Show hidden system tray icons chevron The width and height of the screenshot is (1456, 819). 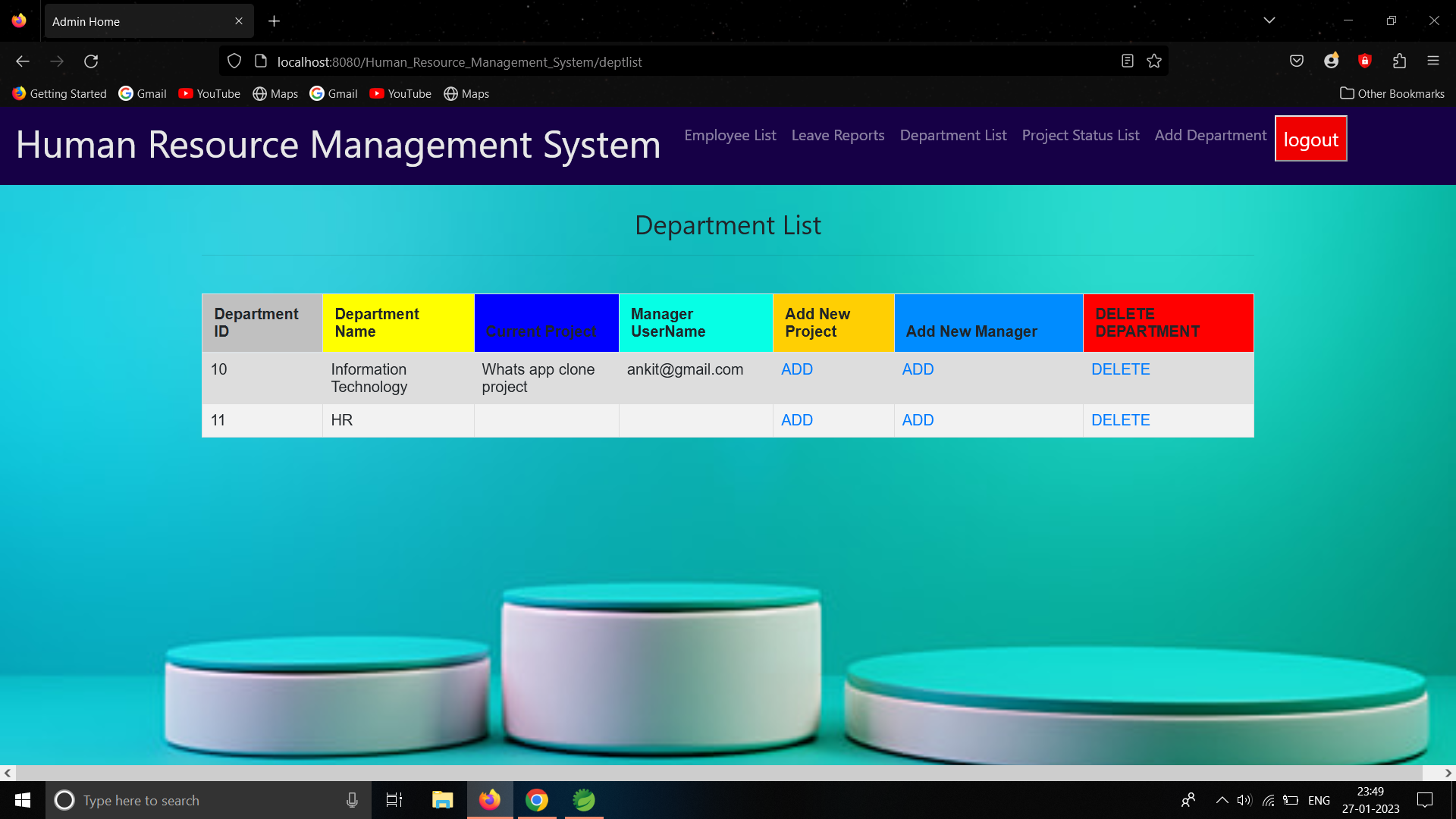(x=1222, y=800)
